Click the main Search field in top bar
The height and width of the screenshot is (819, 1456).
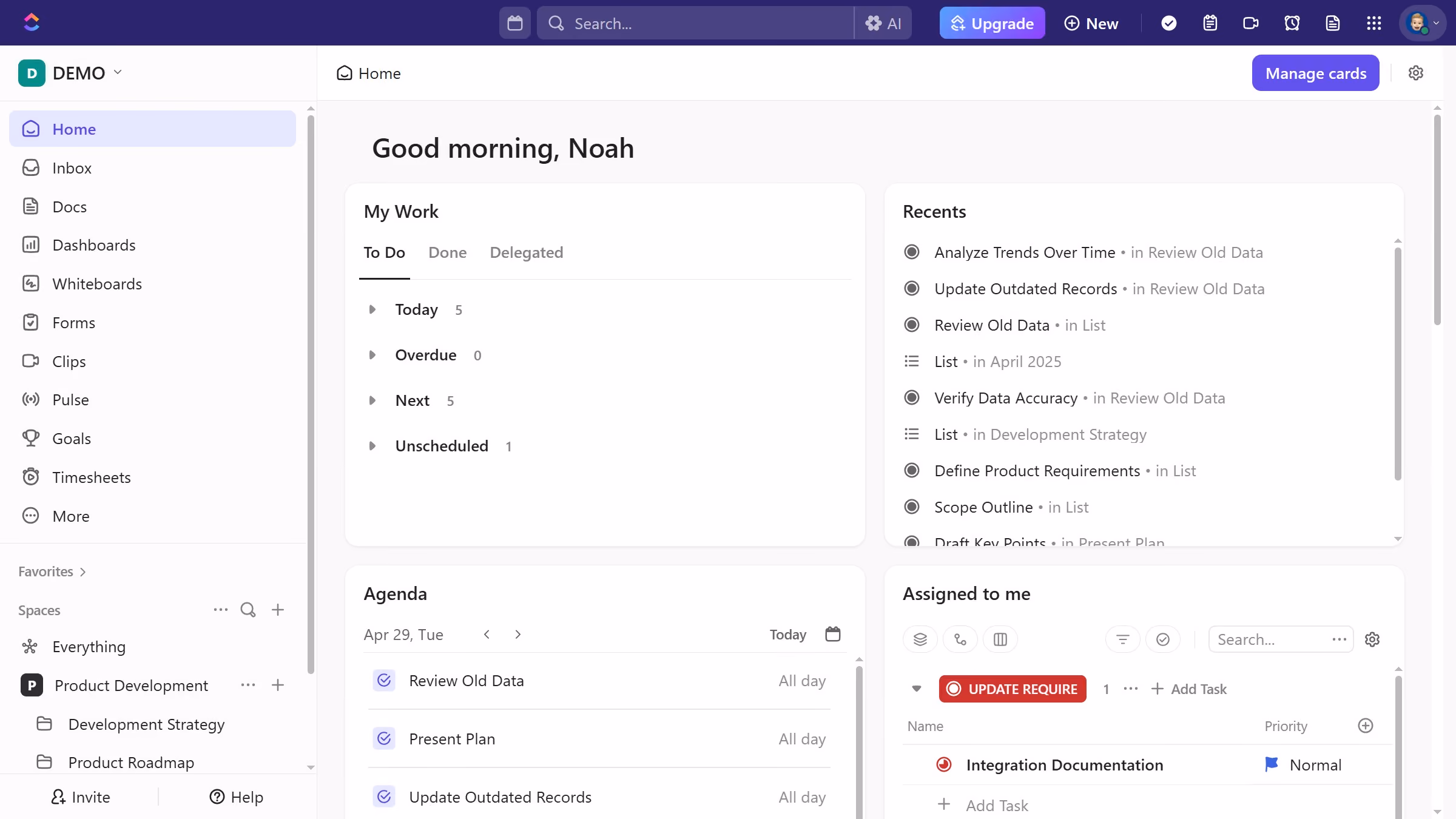pyautogui.click(x=695, y=23)
